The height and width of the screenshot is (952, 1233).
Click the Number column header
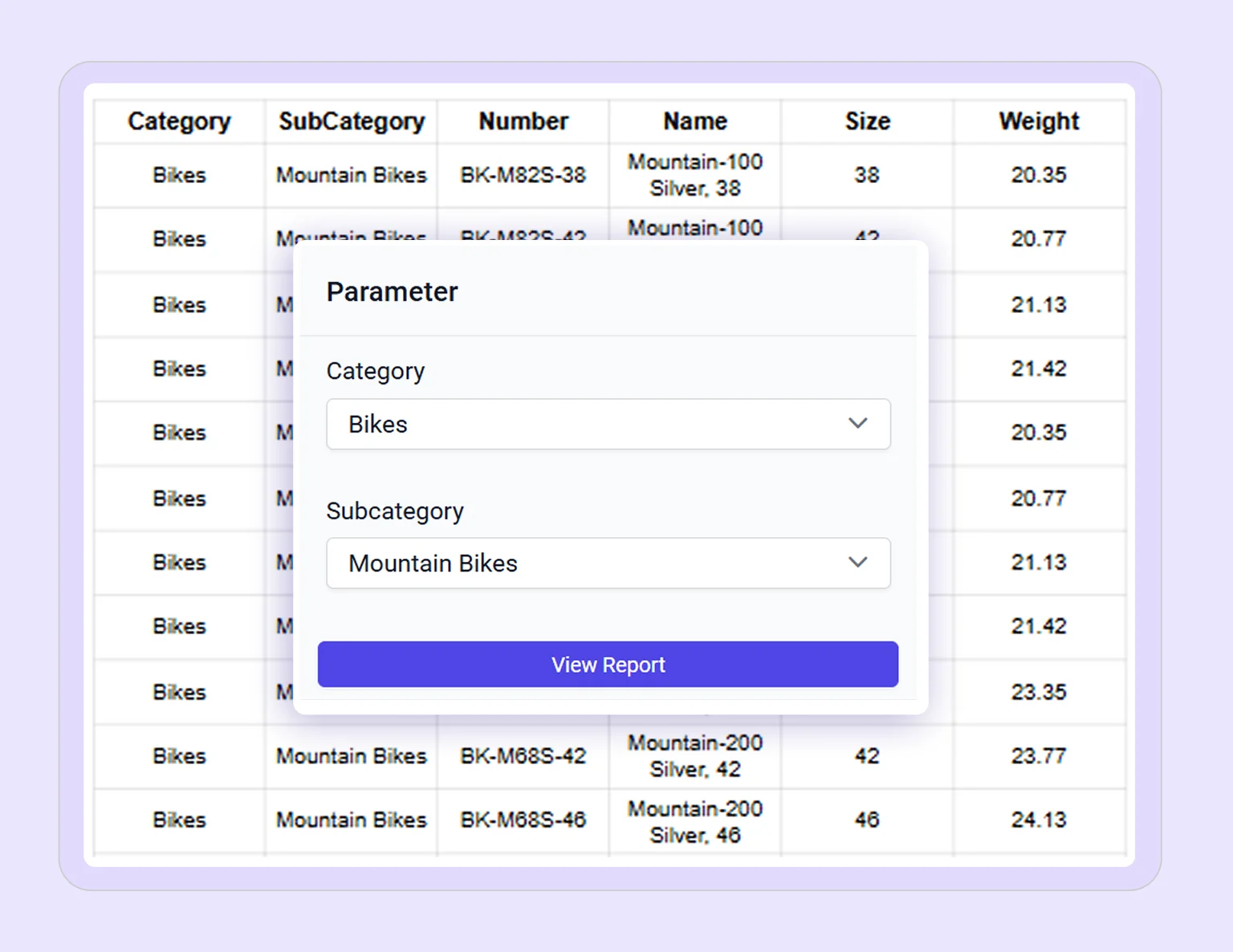coord(523,120)
